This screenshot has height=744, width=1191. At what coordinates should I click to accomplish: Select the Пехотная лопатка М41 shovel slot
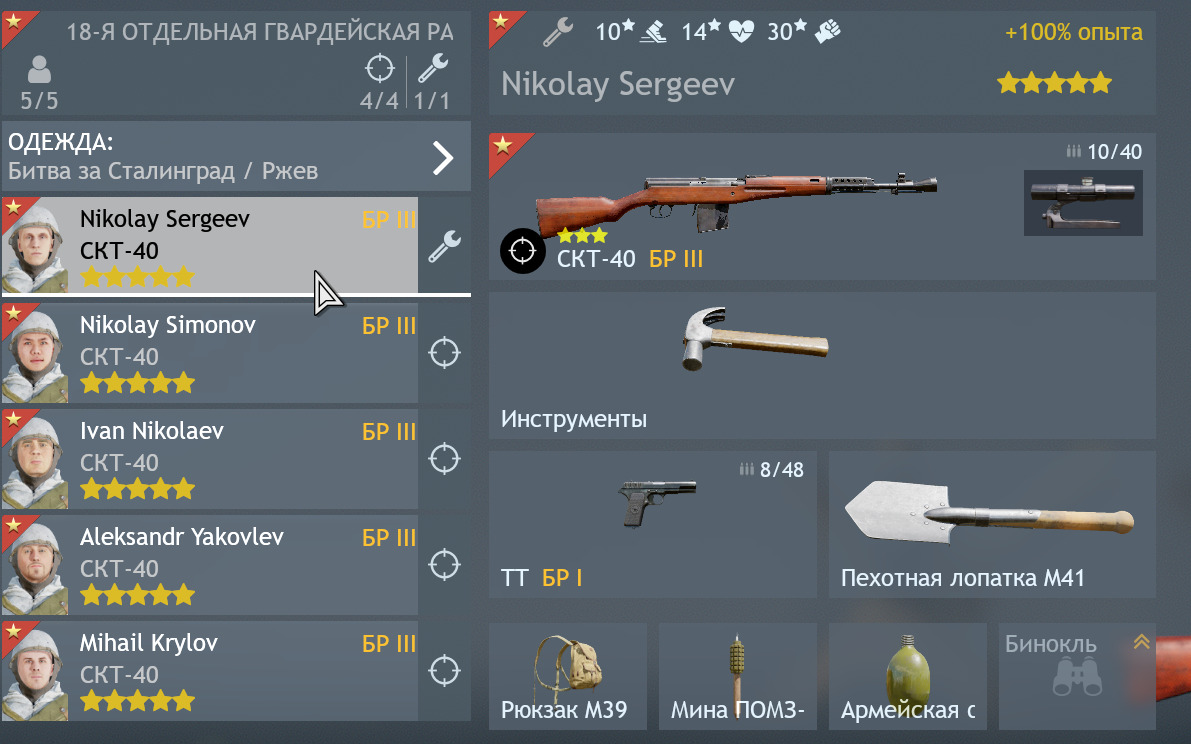click(x=992, y=524)
